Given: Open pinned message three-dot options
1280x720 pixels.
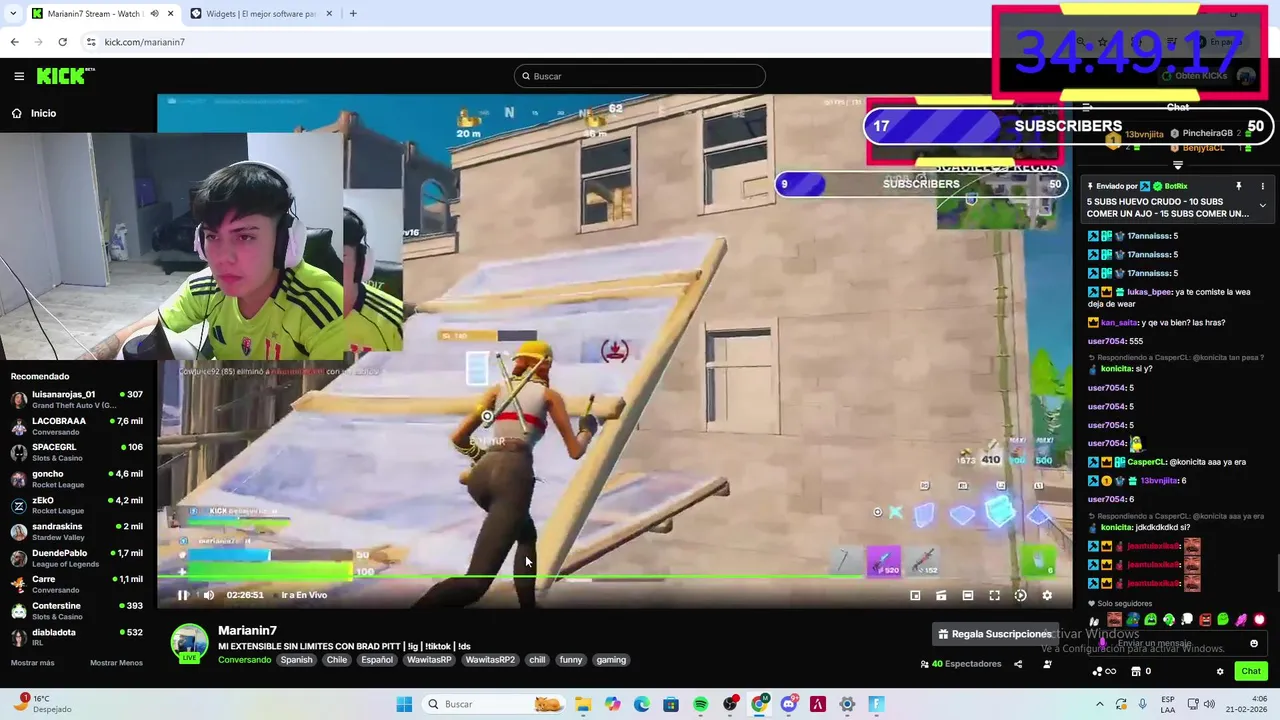Looking at the screenshot, I should tap(1262, 186).
